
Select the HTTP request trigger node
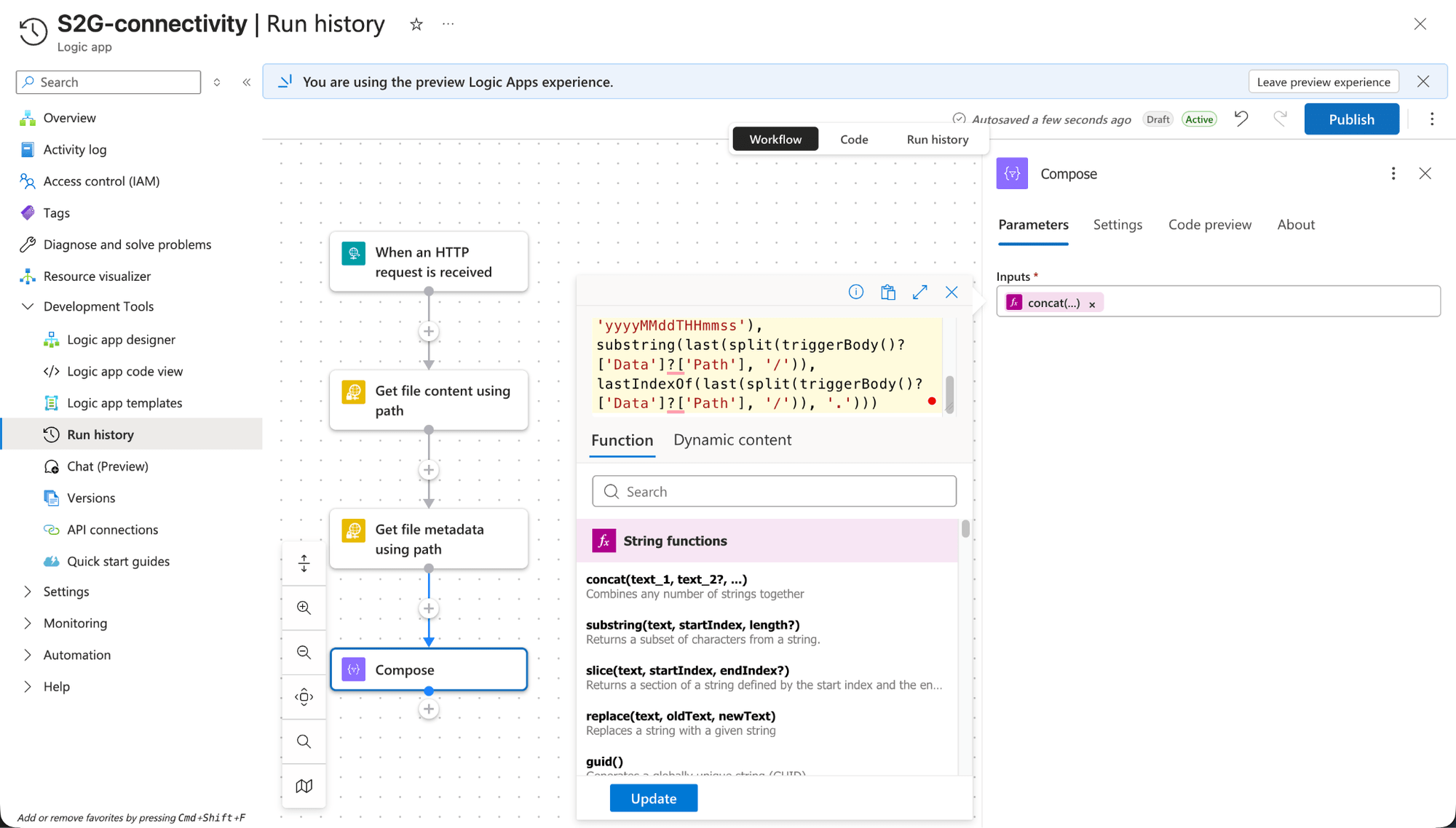(429, 262)
